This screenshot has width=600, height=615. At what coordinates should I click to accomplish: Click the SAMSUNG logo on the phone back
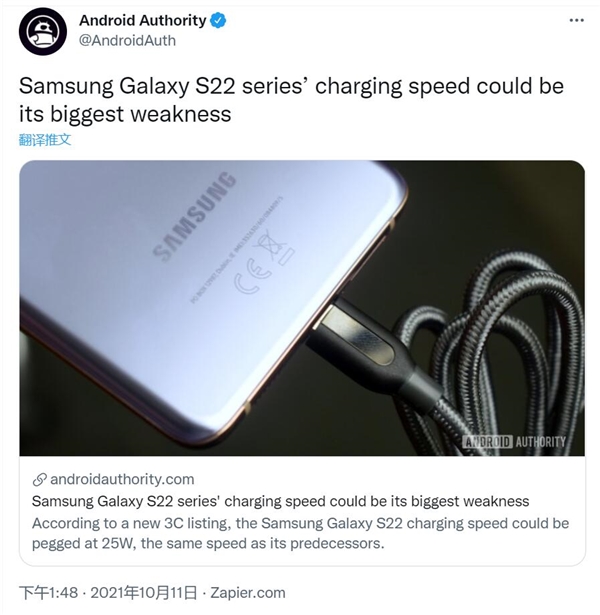tap(195, 216)
